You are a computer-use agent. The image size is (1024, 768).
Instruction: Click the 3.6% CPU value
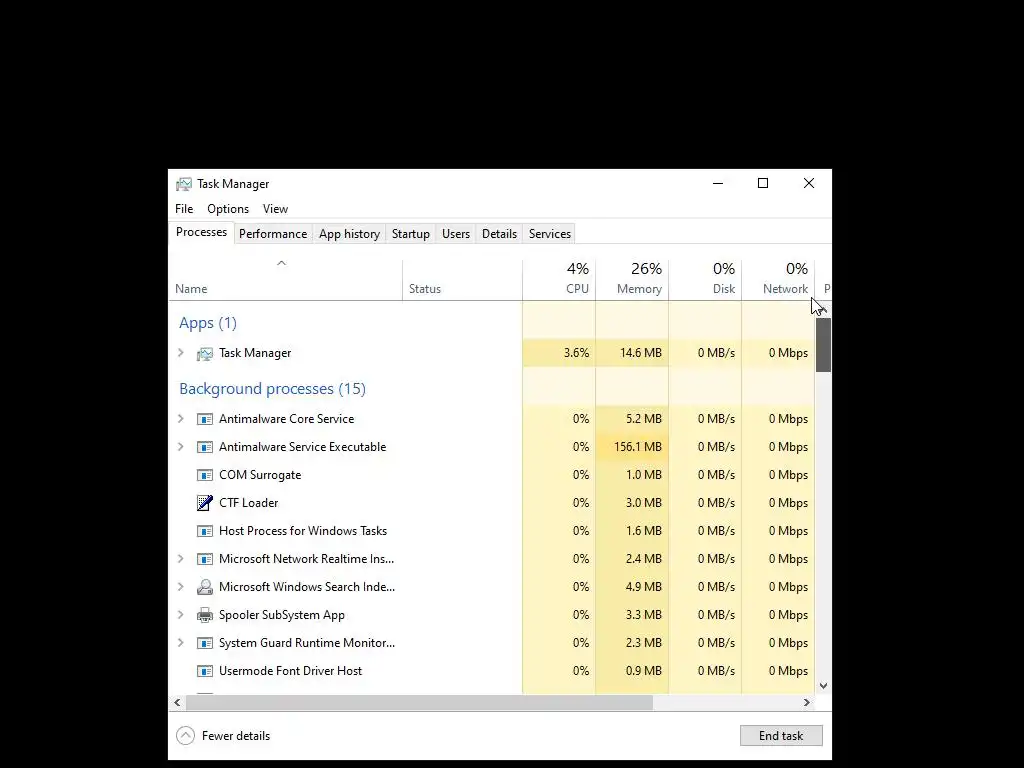pos(577,353)
